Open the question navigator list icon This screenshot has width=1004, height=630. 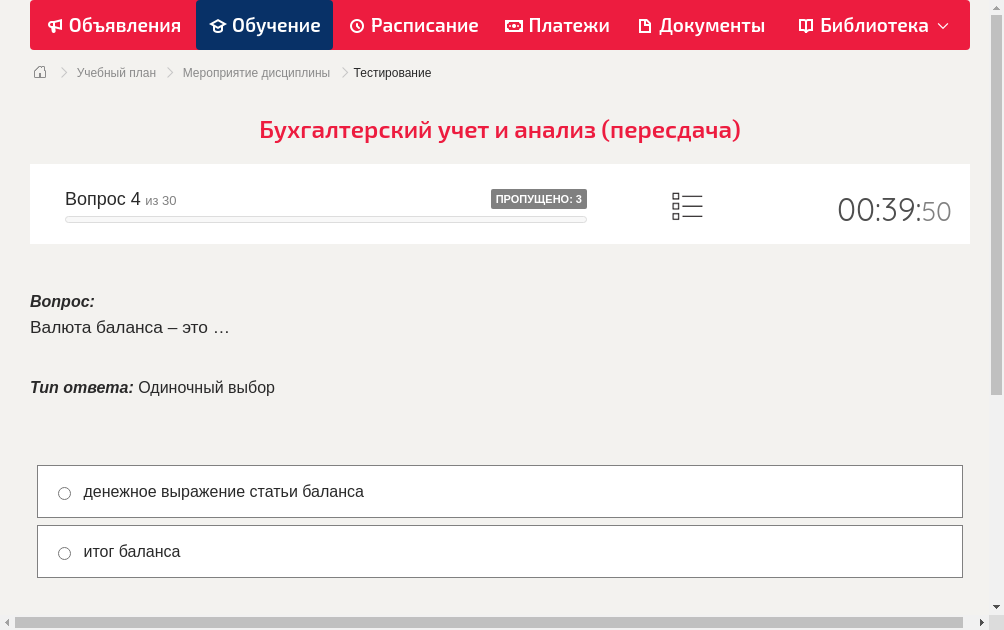pyautogui.click(x=687, y=205)
